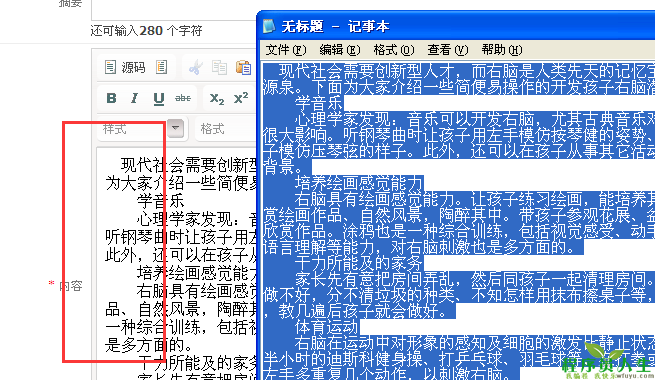Expand the 样式 dropdown arrow
655x380 pixels.
point(175,128)
